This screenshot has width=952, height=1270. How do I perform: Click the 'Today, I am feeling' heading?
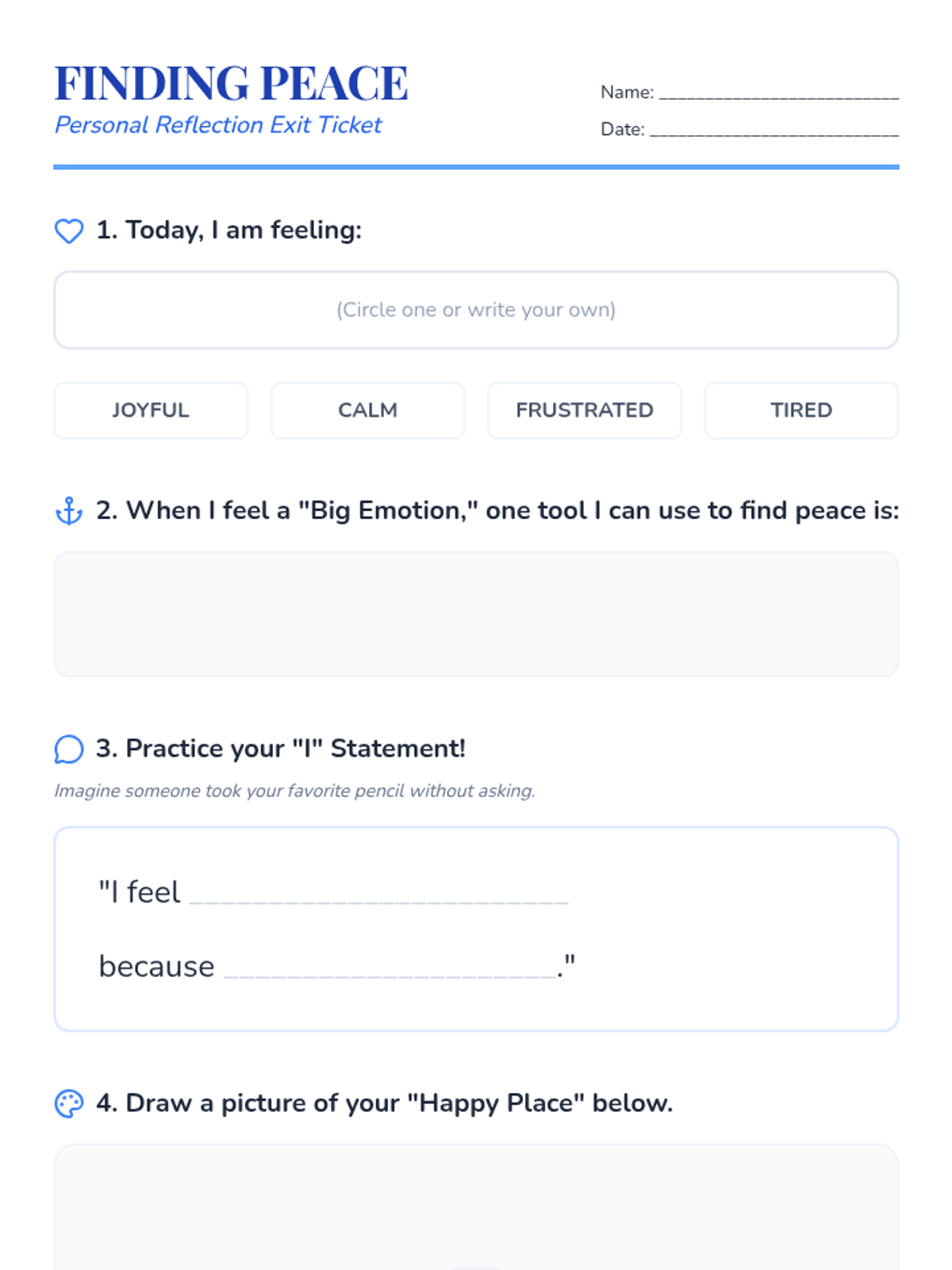(x=228, y=230)
